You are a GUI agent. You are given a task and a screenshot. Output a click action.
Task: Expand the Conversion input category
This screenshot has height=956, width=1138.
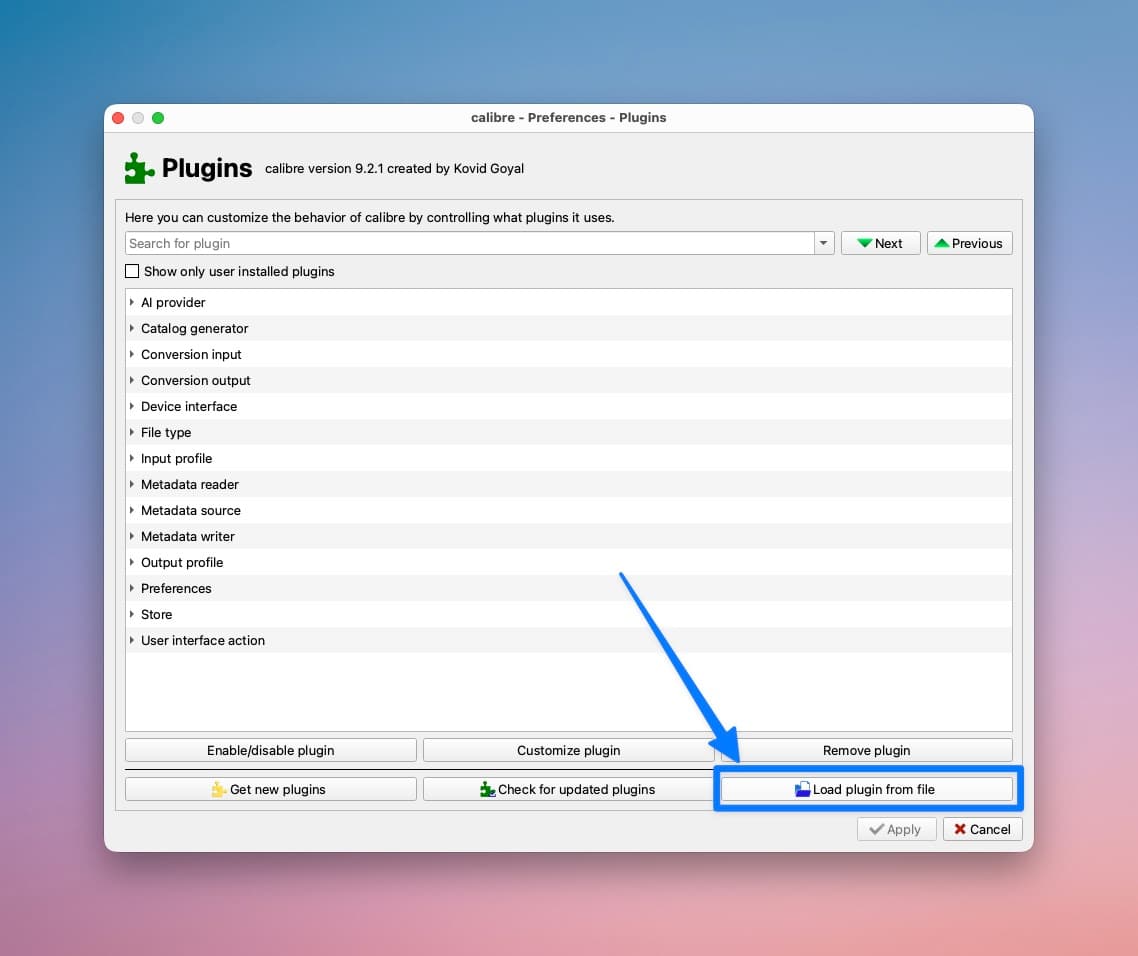tap(131, 354)
